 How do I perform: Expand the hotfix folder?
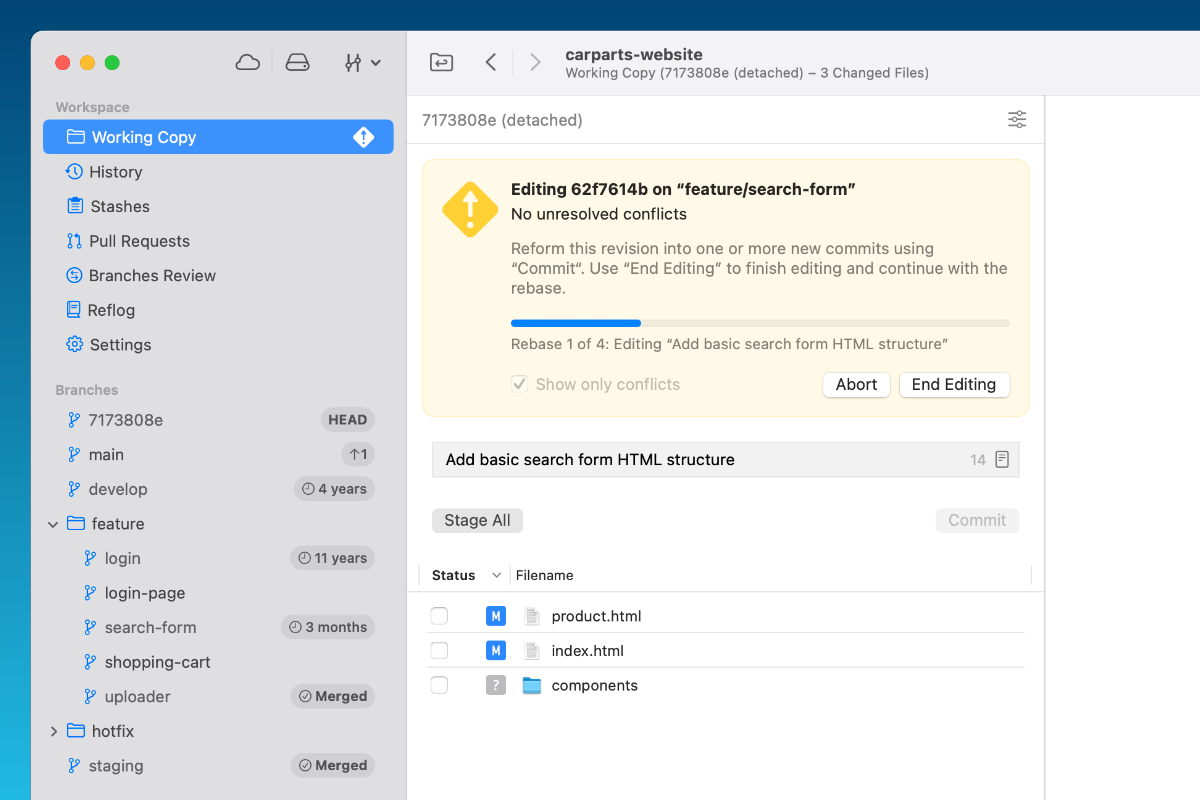click(53, 732)
